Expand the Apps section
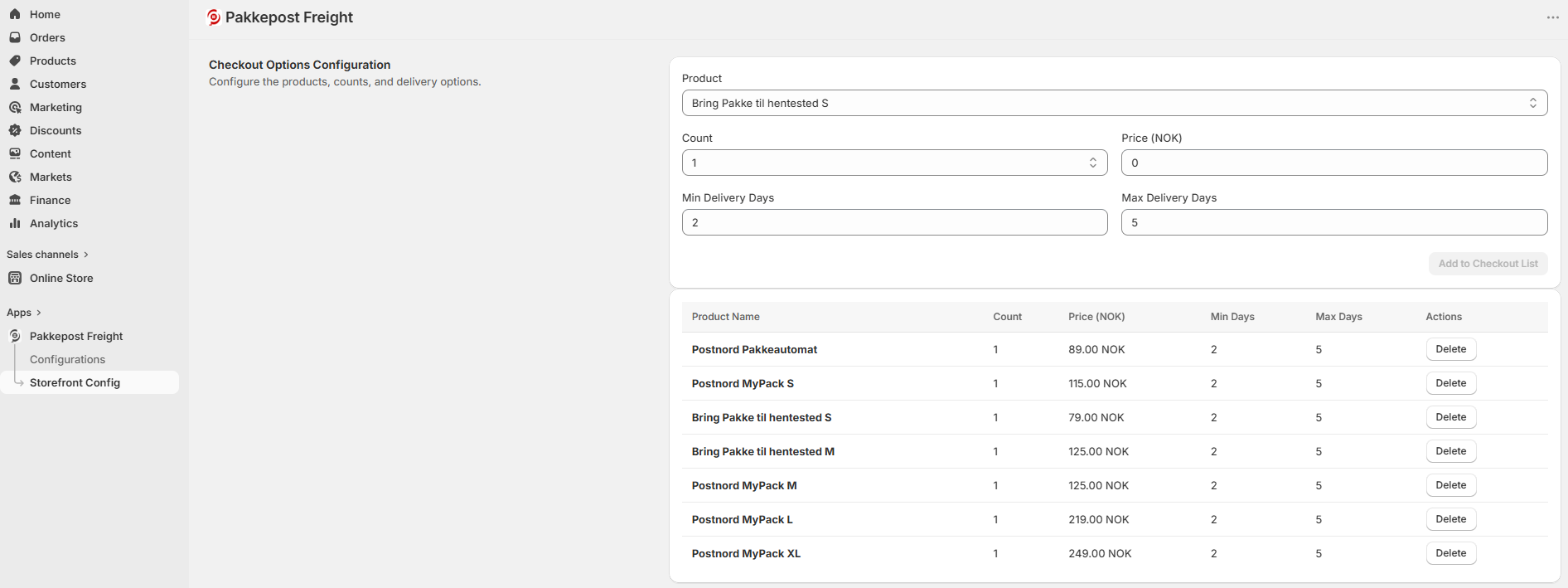Screen dimensions: 1568x588 tap(24, 313)
